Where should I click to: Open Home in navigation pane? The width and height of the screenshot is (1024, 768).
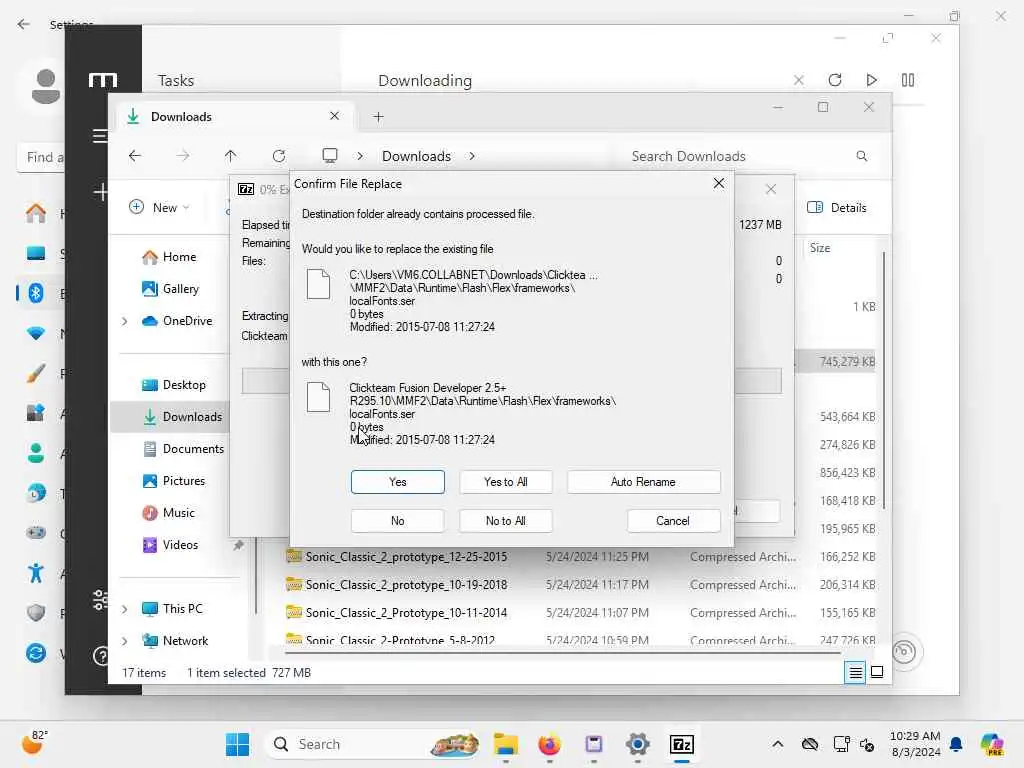point(169,257)
